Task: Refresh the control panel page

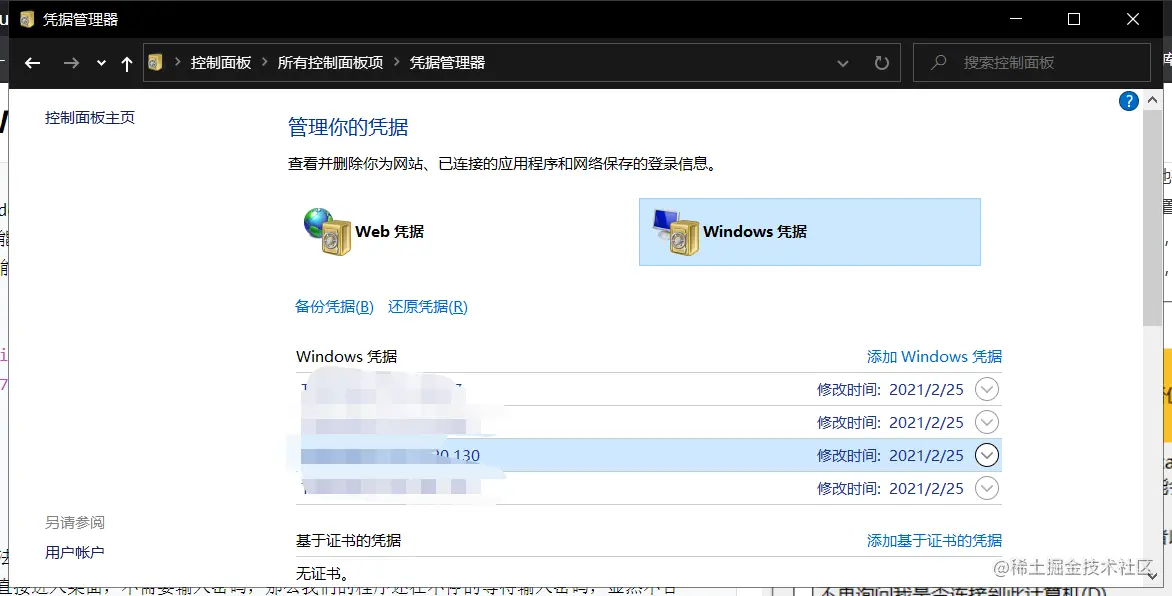Action: pos(882,63)
